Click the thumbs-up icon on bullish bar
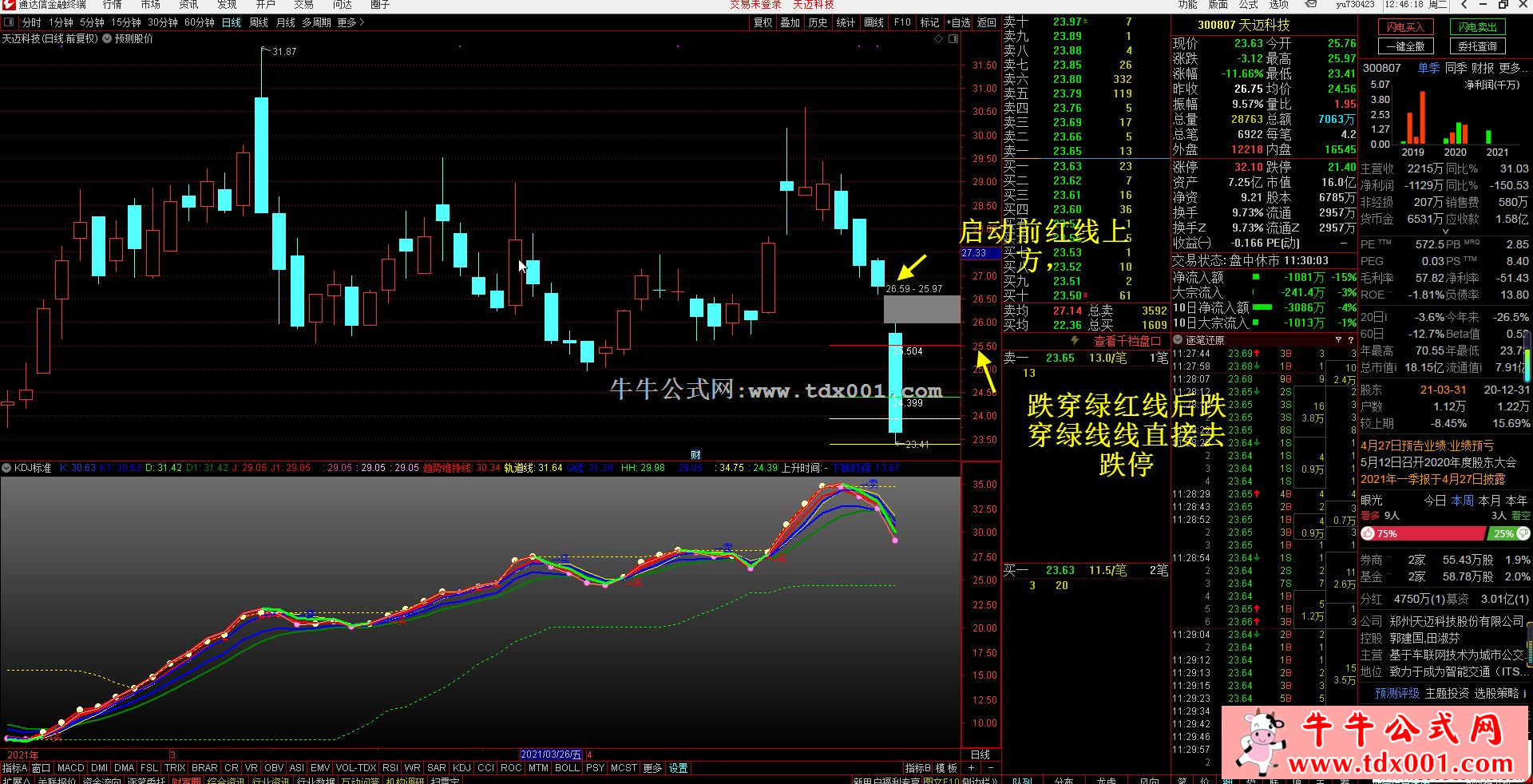Screen dimensions: 1533x784 pos(1369,533)
